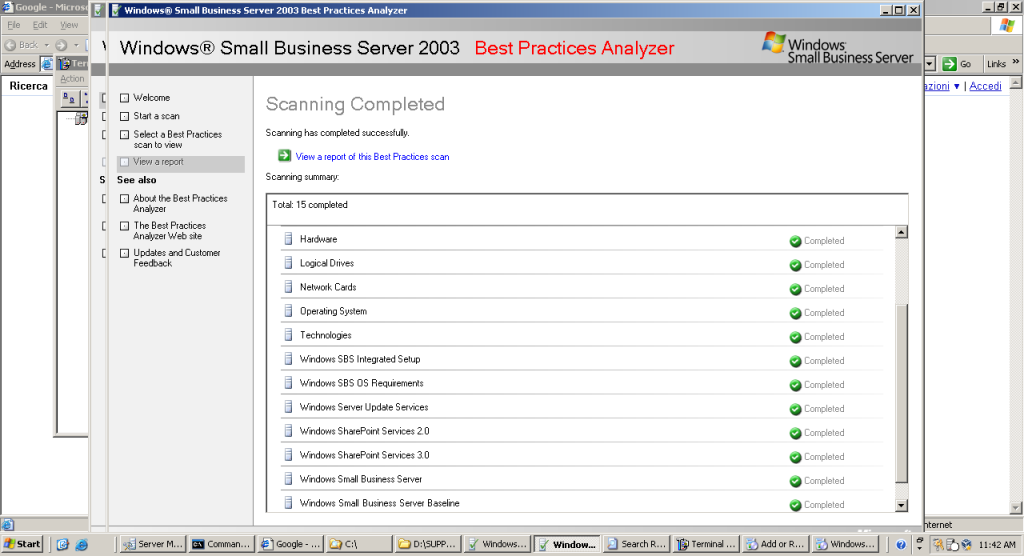Open Select a Best Practices scan to view
Screen dimensions: 1024x556
pyautogui.click(x=178, y=139)
